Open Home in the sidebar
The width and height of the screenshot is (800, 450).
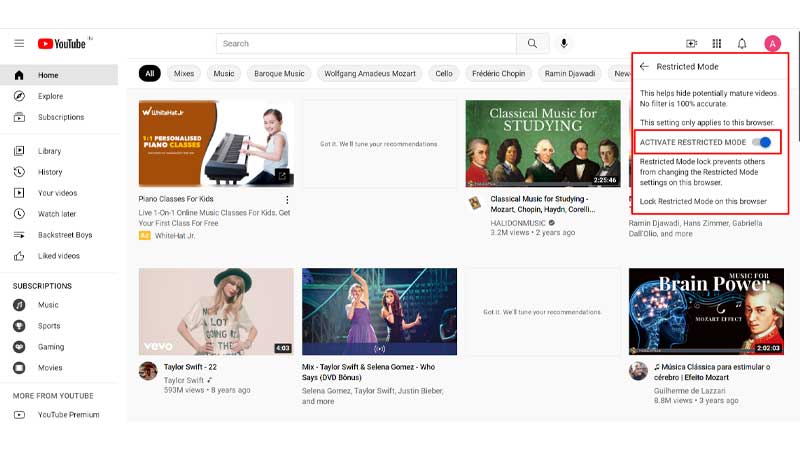point(59,75)
